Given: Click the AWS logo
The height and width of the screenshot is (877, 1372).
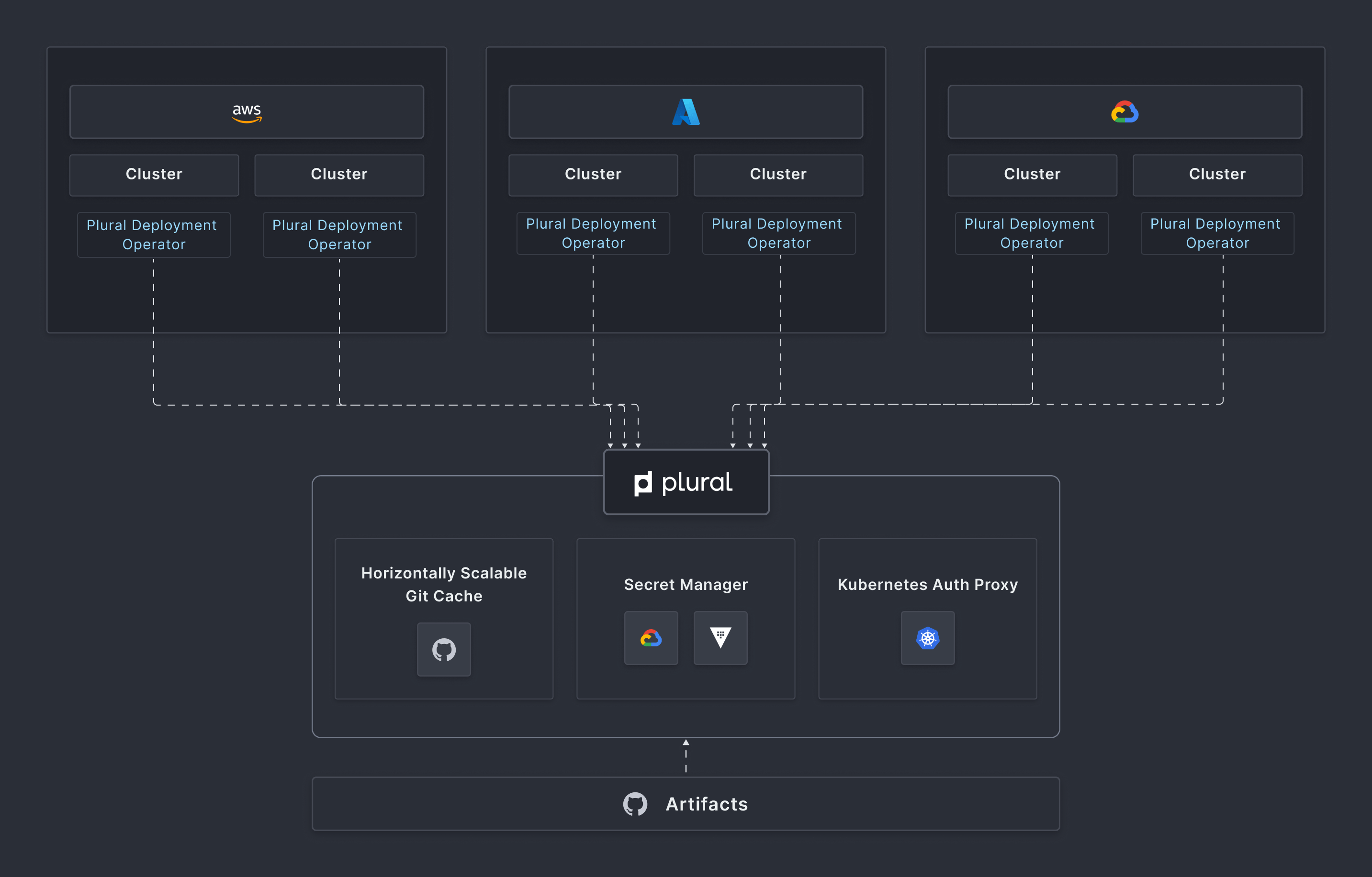Looking at the screenshot, I should coord(247,112).
